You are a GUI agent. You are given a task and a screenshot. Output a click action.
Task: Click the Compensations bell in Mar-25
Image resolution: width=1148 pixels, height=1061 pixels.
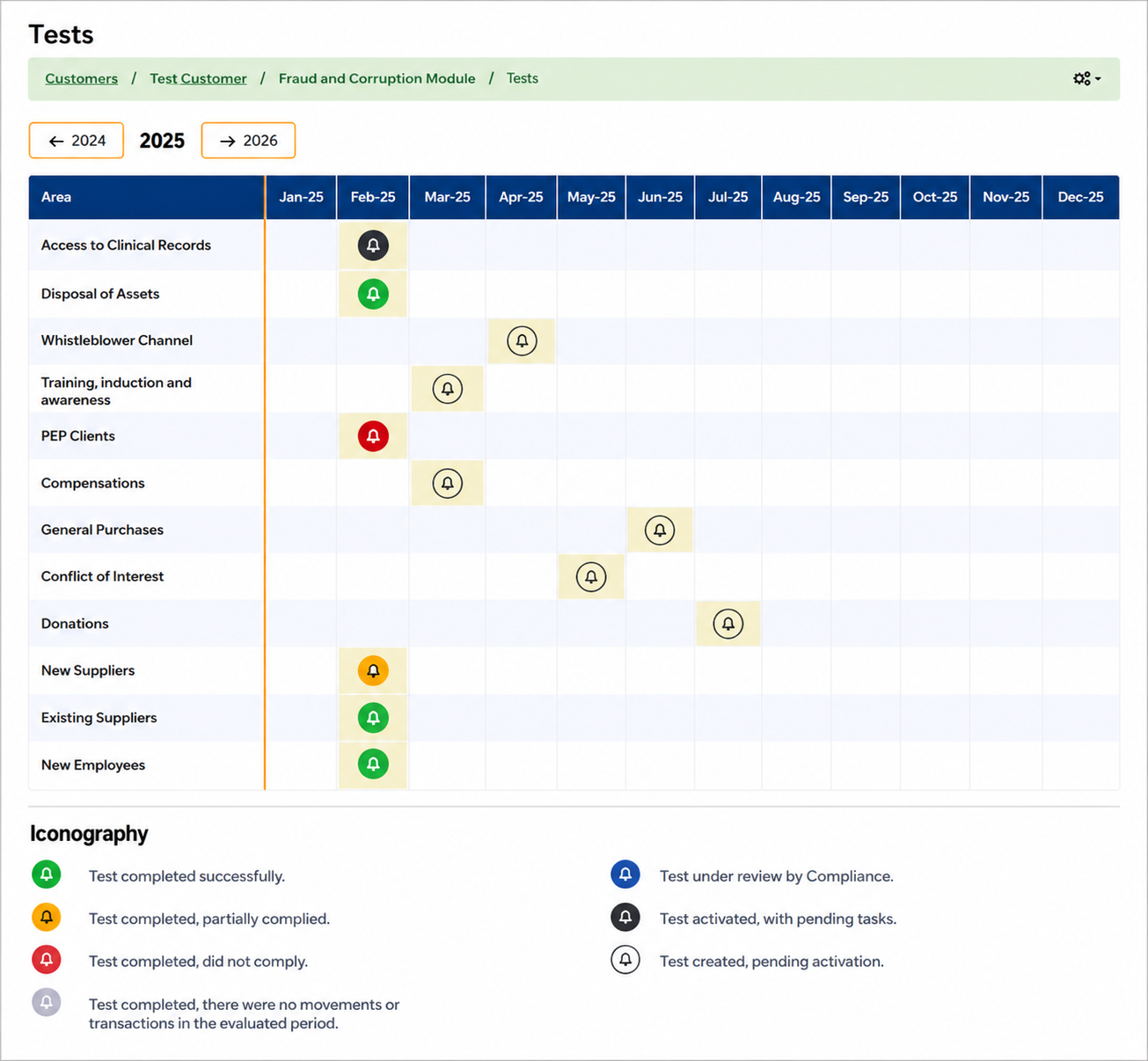point(448,483)
